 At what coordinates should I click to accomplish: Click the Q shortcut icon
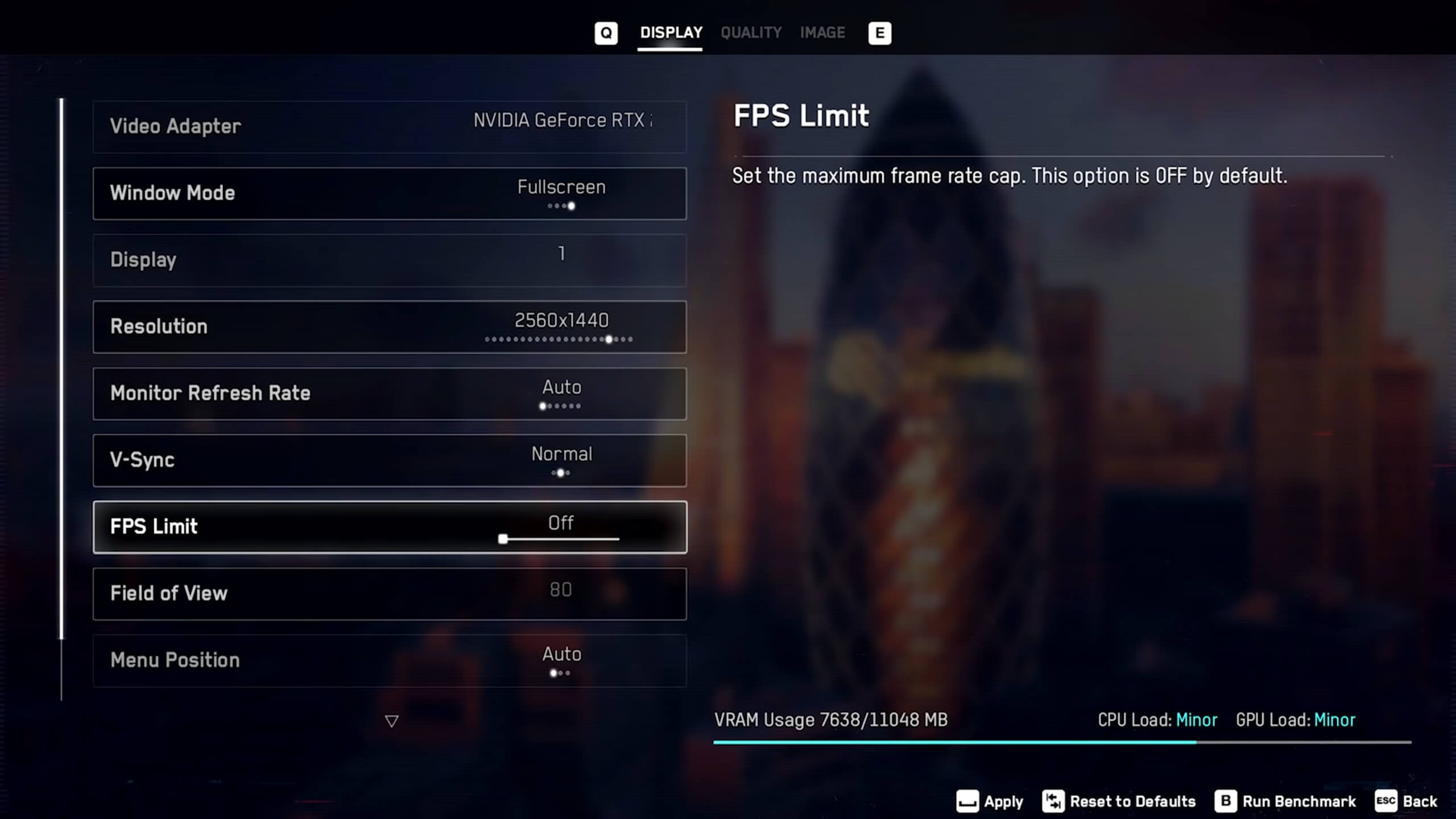[606, 32]
